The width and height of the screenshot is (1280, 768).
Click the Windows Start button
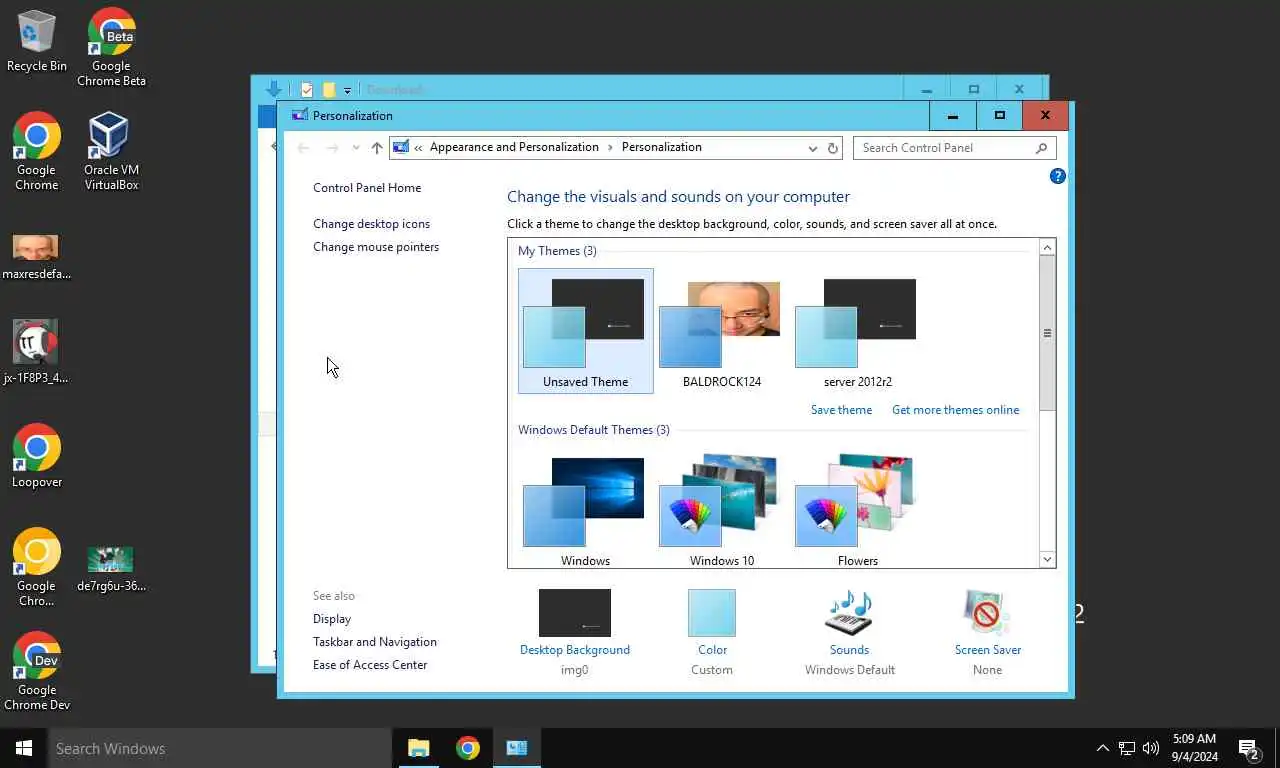pos(24,748)
